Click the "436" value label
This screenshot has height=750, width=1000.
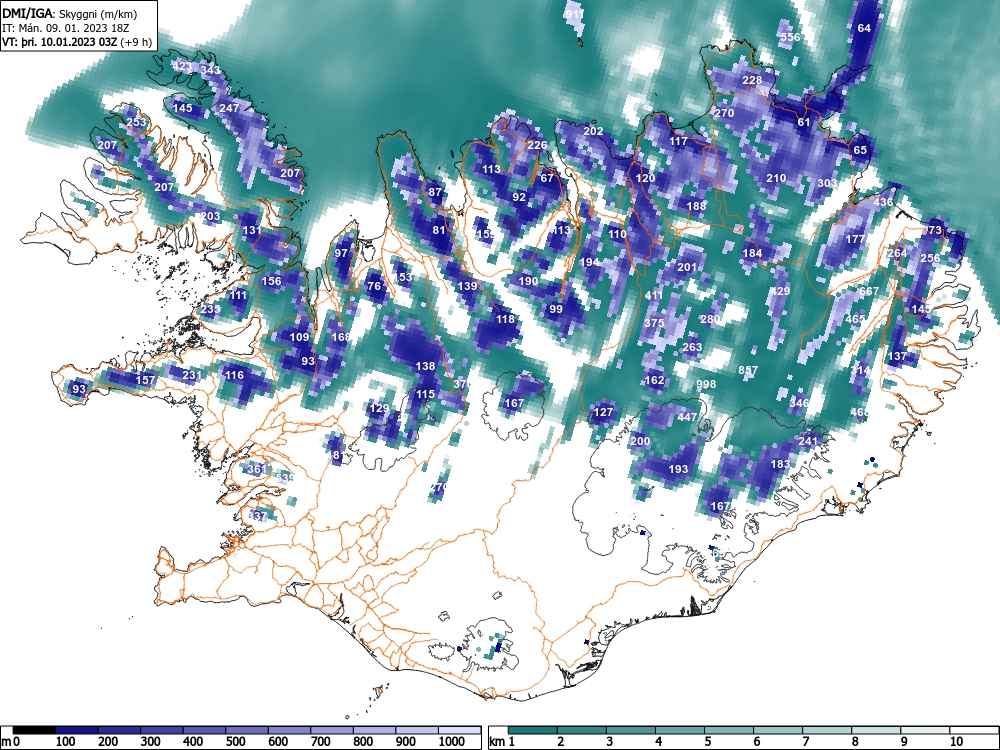pyautogui.click(x=883, y=202)
